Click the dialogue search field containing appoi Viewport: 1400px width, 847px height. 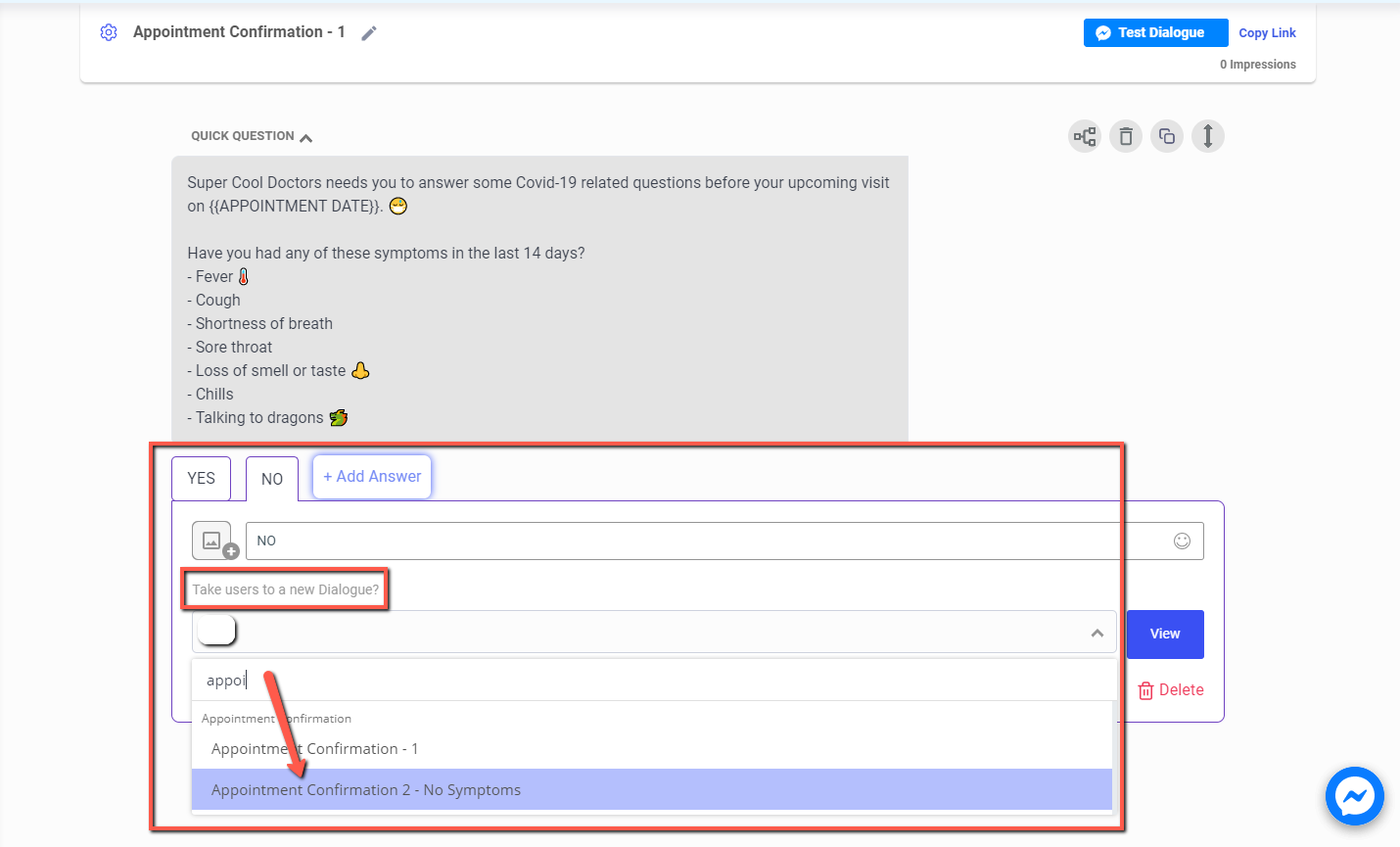click(x=653, y=681)
